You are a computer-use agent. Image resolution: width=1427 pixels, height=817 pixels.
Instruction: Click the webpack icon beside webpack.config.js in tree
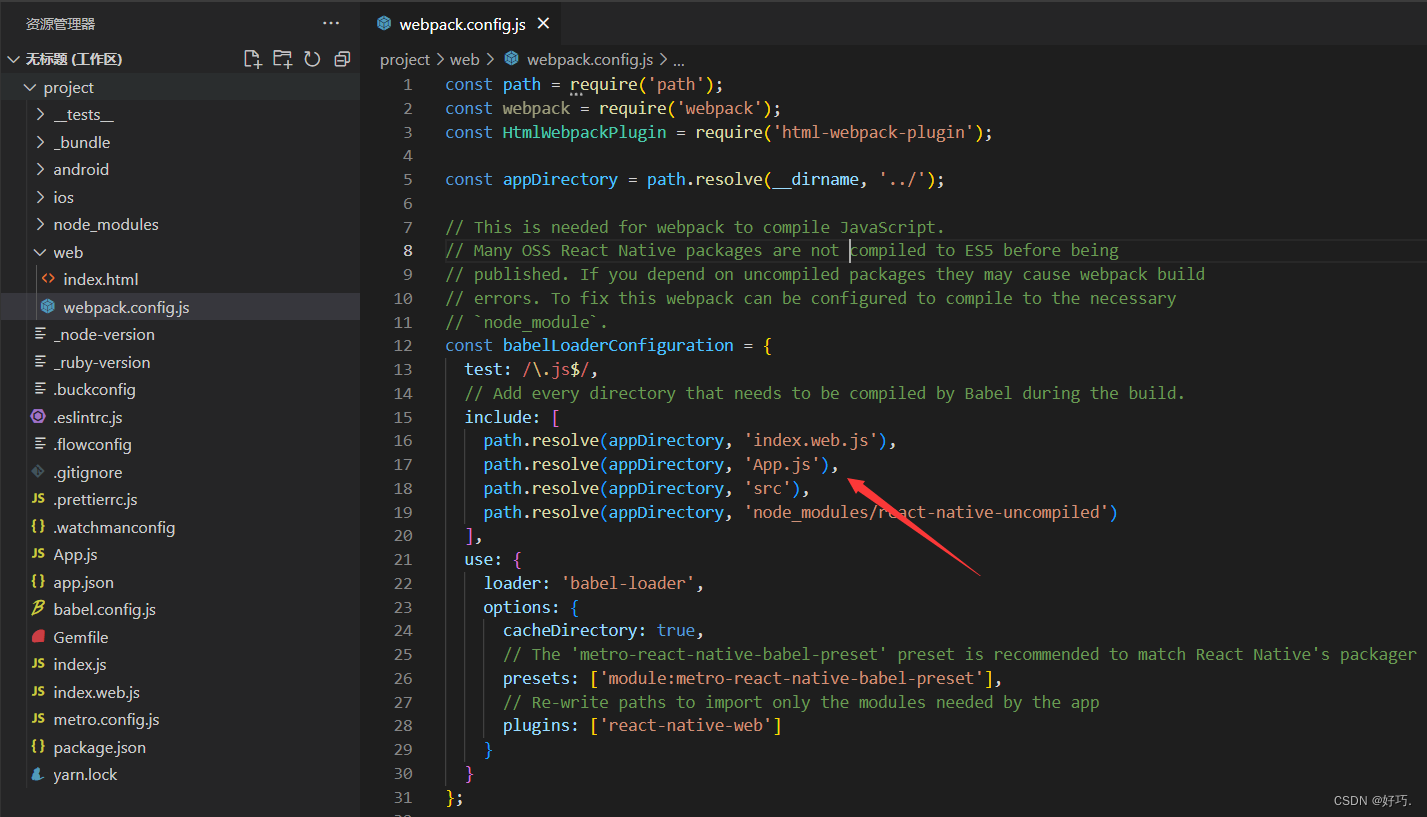(x=48, y=307)
